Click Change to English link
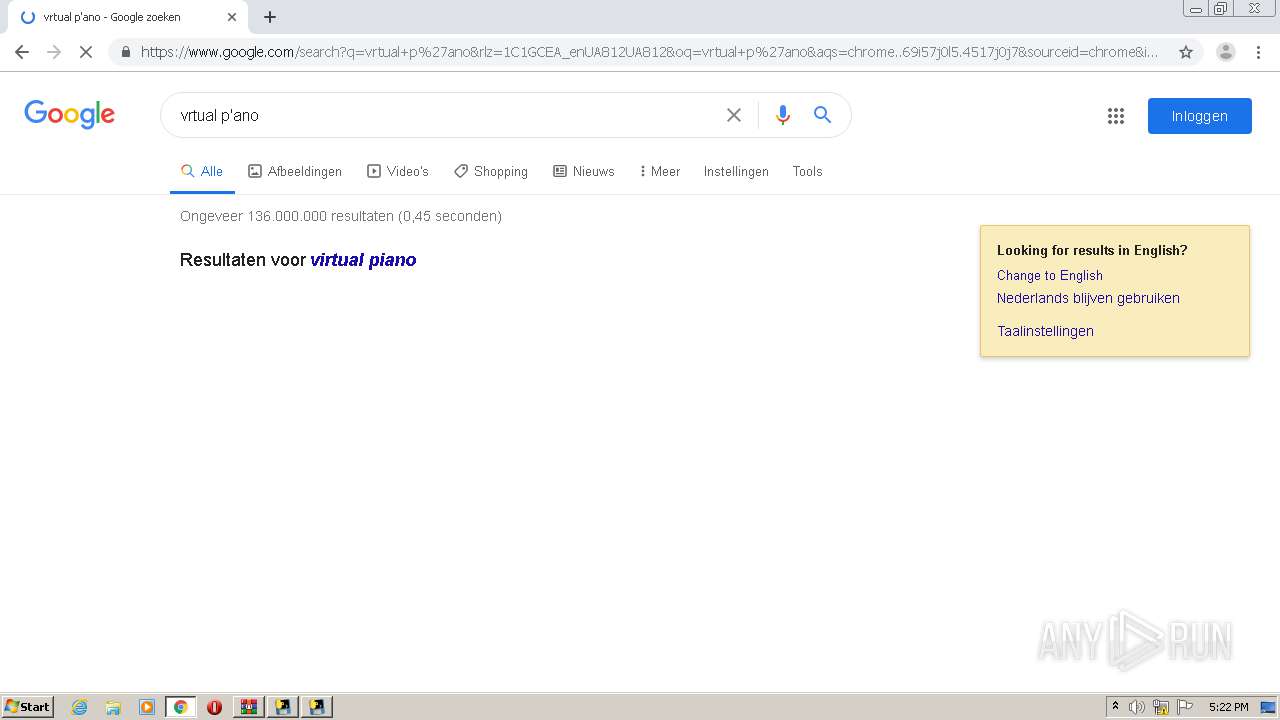1280x720 pixels. [x=1050, y=275]
